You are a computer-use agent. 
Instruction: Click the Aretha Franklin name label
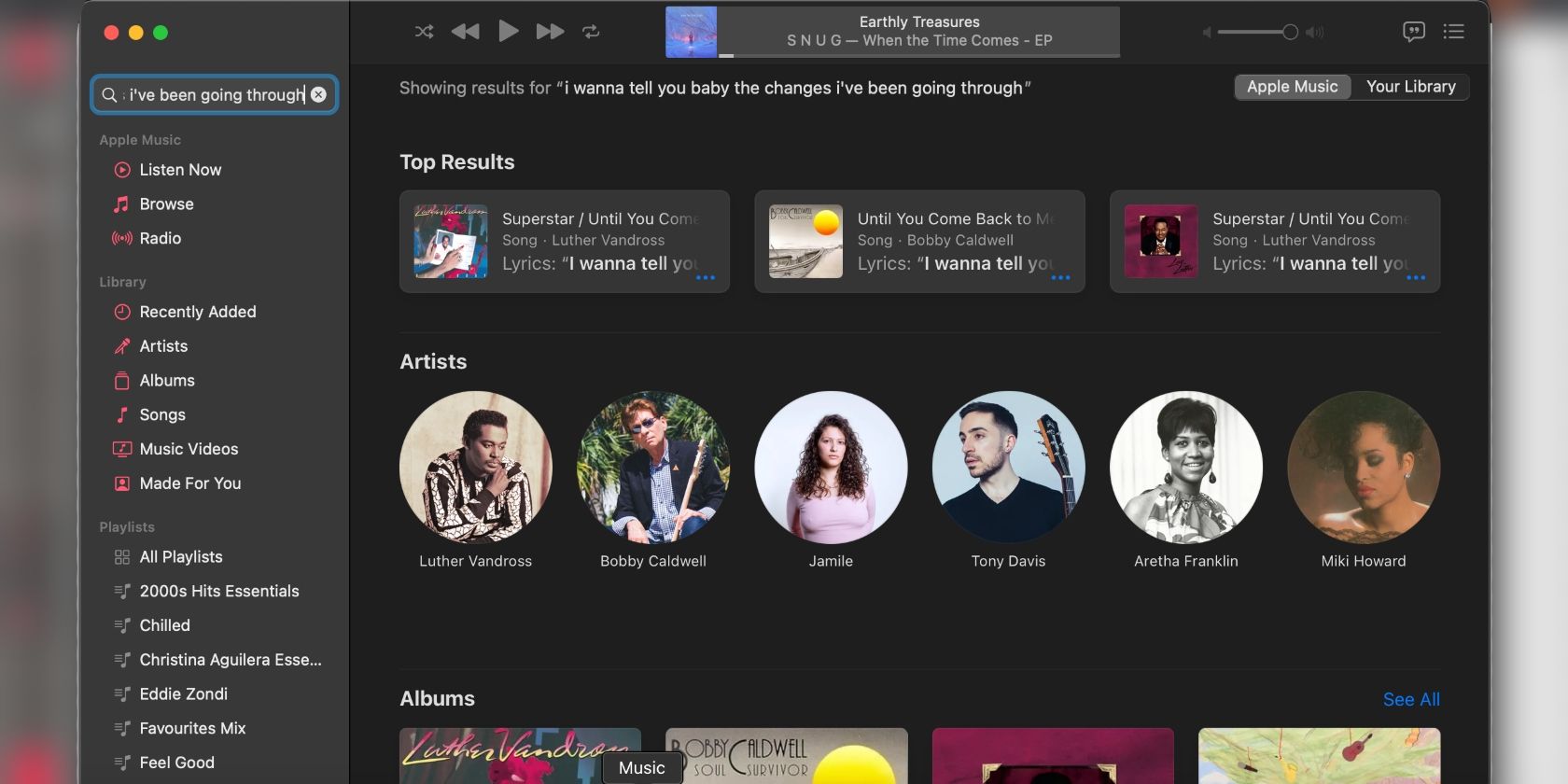click(1186, 561)
